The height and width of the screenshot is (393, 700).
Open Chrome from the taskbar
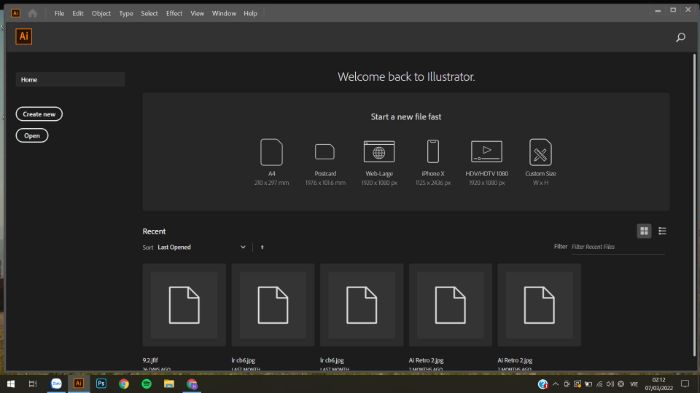click(x=124, y=384)
